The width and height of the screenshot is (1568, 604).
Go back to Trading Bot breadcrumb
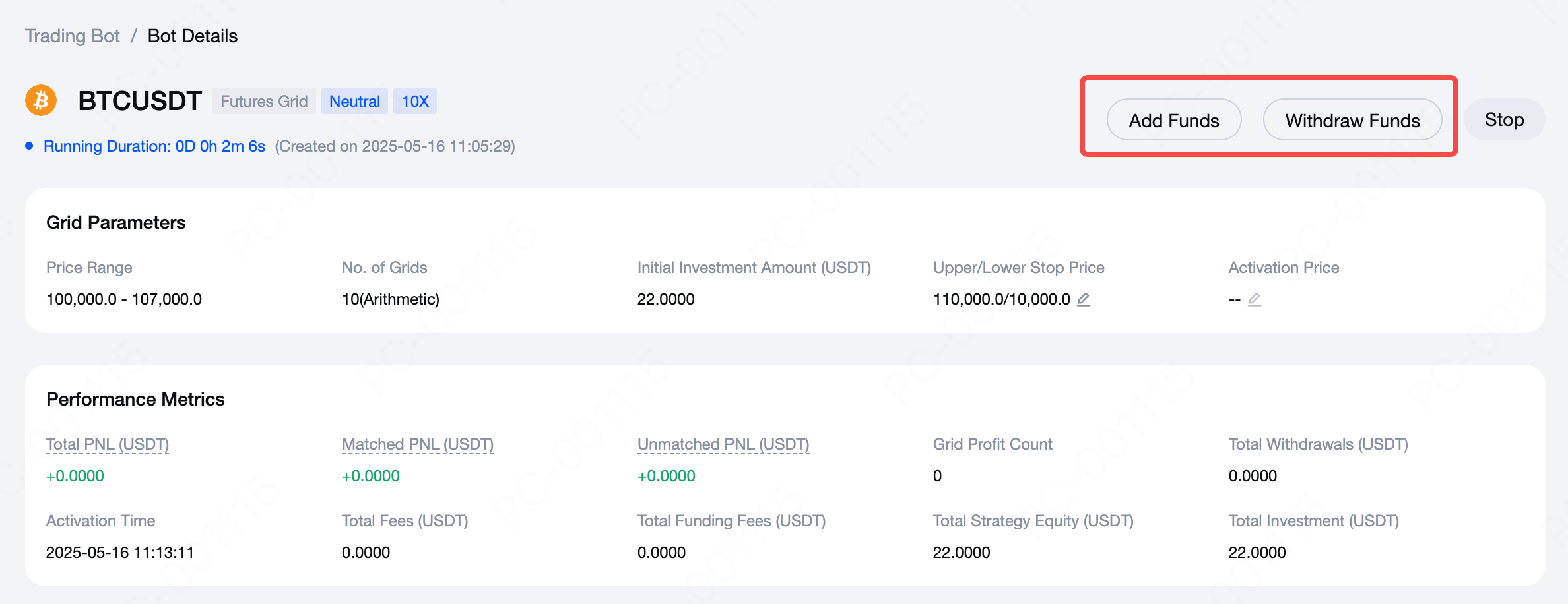73,36
